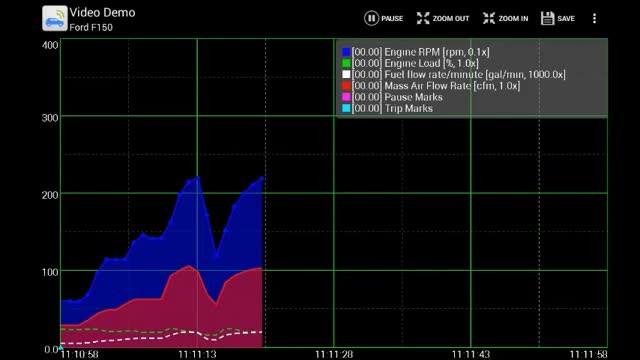640x360 pixels.
Task: Select the blue Engine RPM swatch
Action: point(346,52)
